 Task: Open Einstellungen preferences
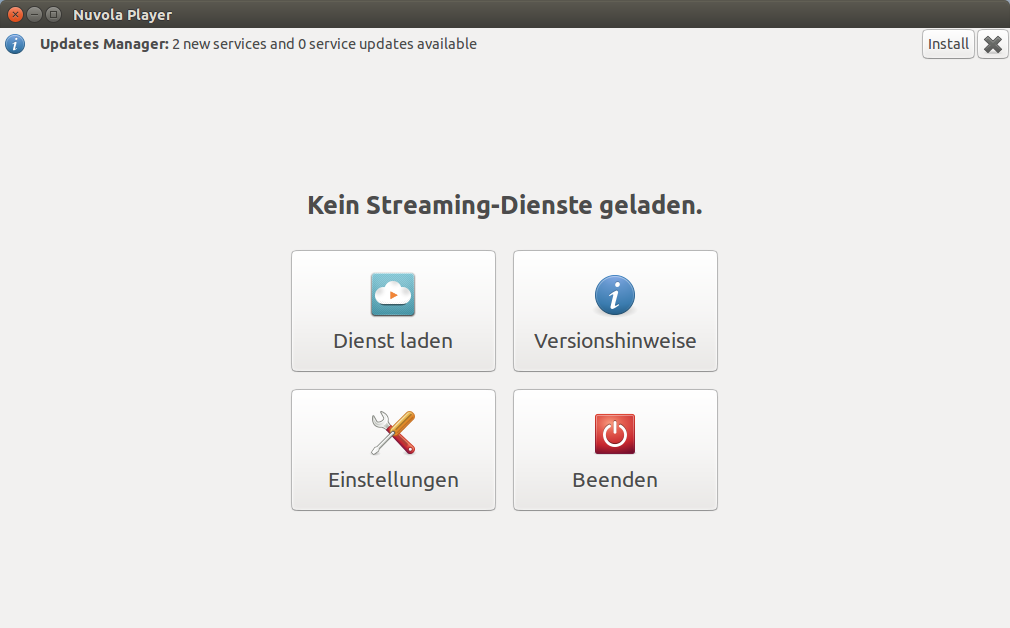tap(393, 450)
